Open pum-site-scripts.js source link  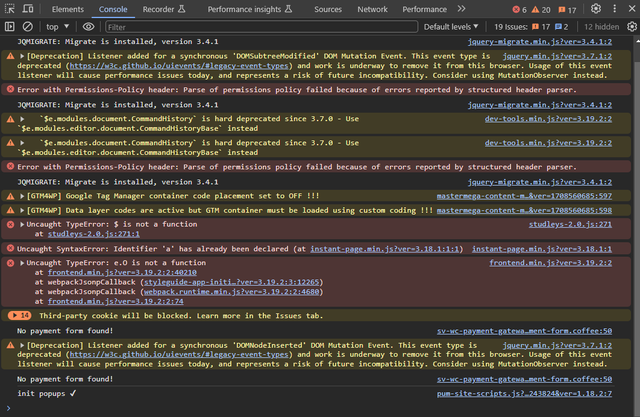tap(524, 394)
